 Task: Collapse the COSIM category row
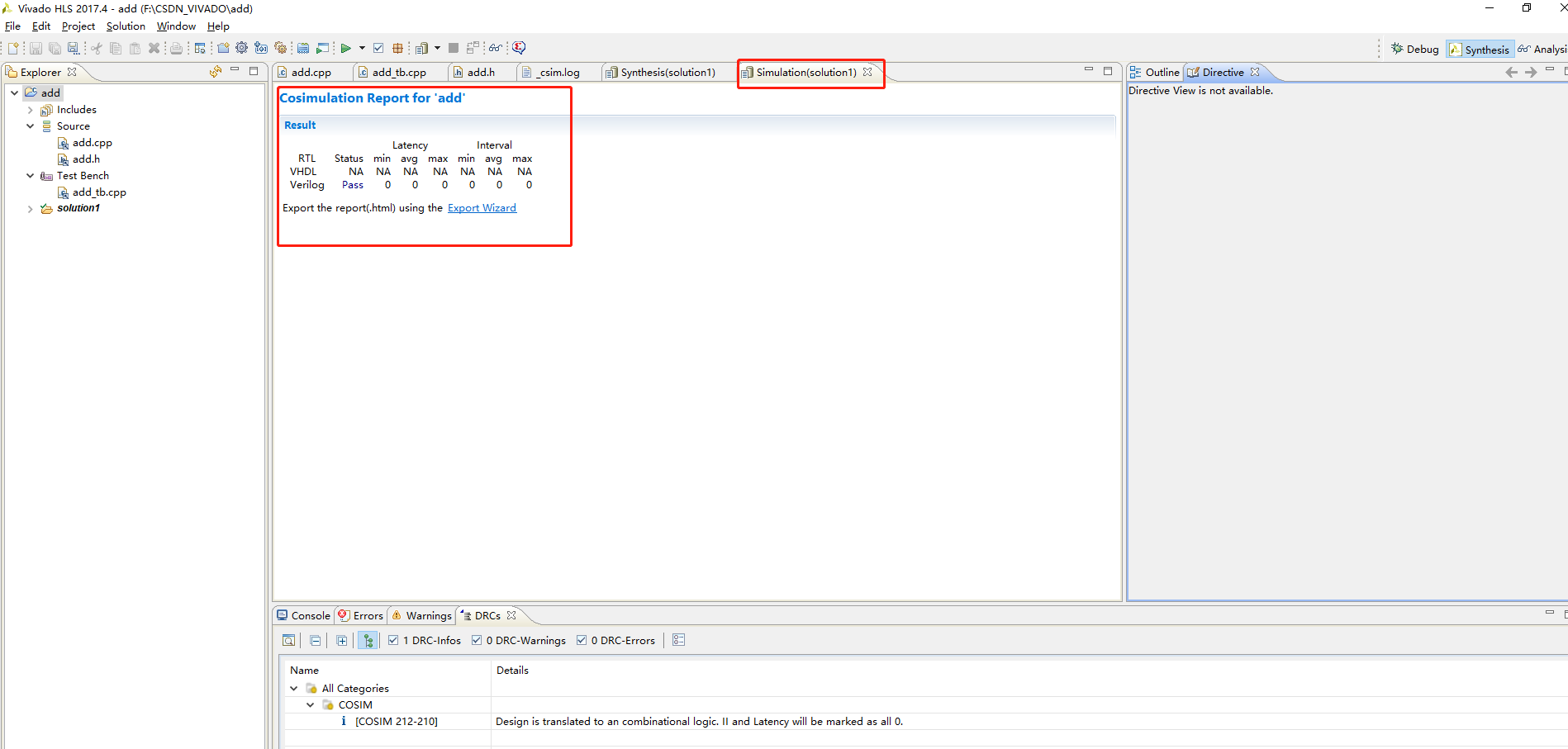(310, 704)
